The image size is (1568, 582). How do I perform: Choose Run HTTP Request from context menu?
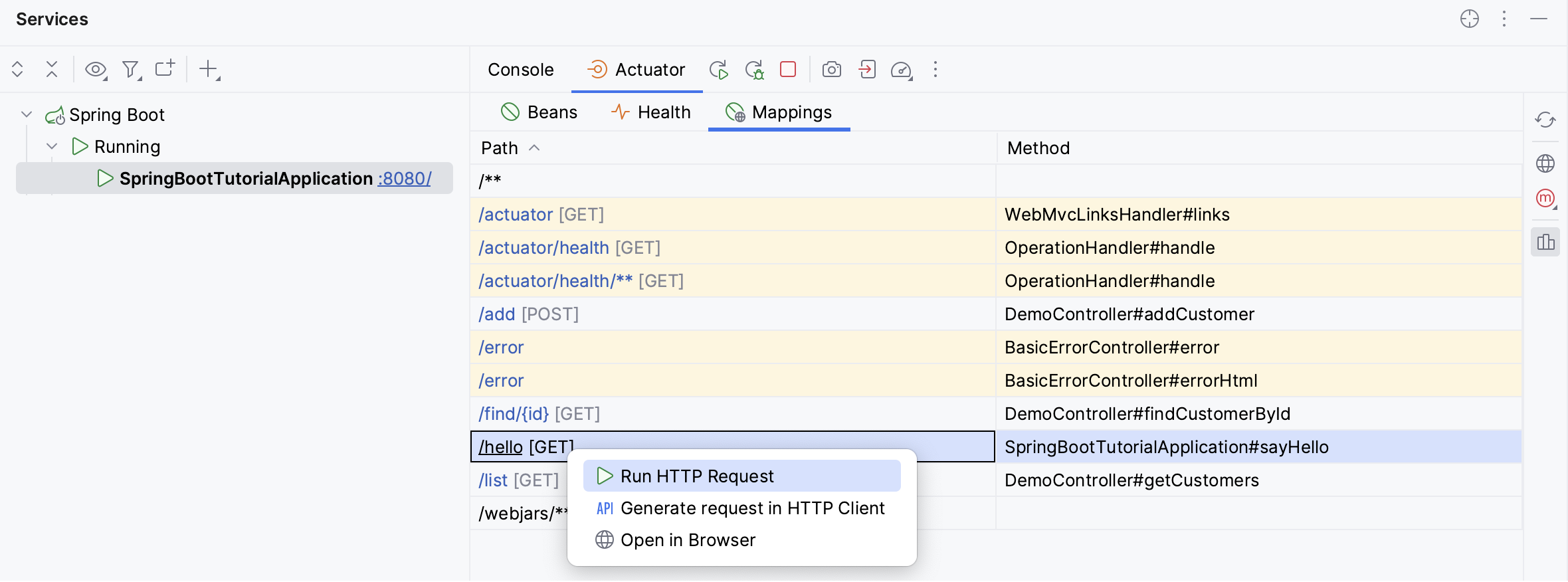(x=741, y=476)
